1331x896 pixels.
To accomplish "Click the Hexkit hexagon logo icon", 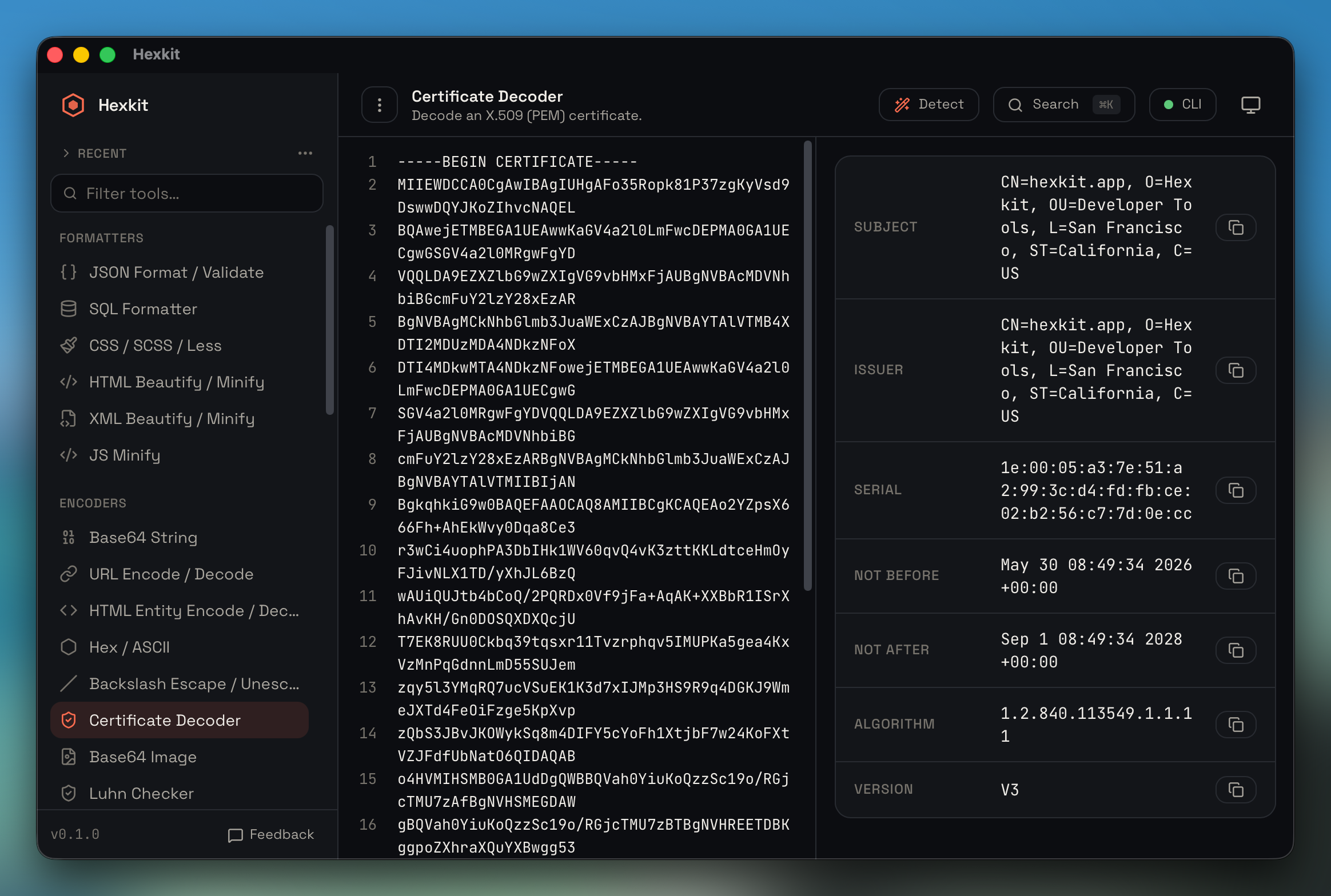I will point(73,105).
